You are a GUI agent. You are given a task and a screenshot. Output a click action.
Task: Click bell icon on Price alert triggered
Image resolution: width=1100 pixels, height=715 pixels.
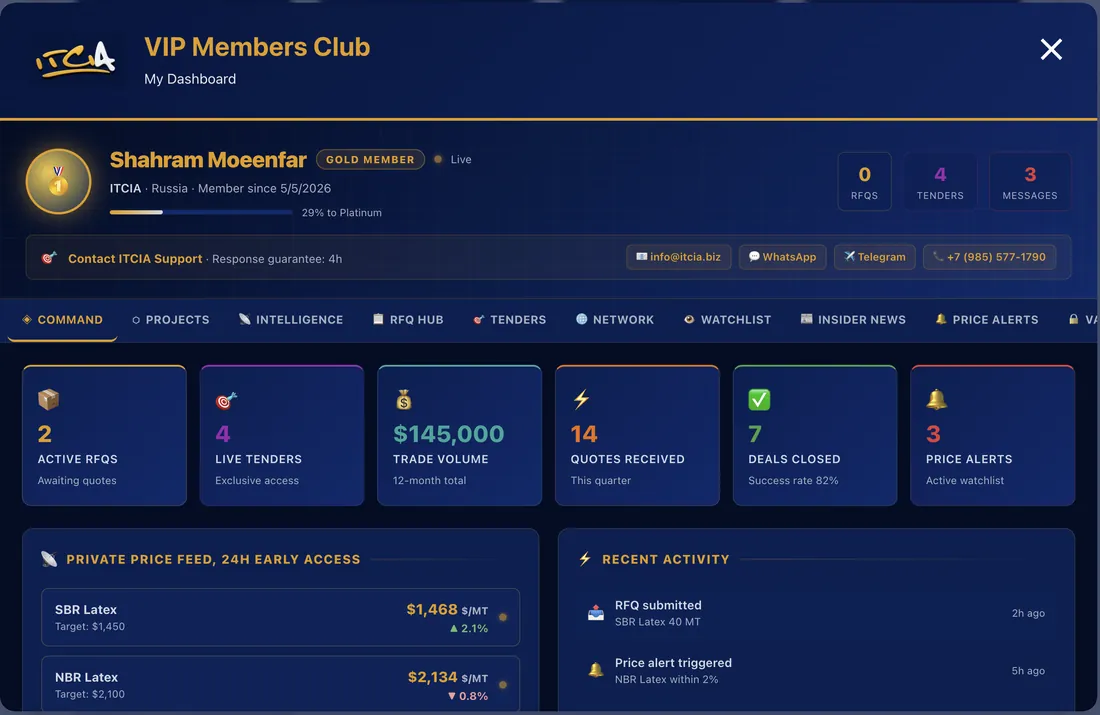596,670
